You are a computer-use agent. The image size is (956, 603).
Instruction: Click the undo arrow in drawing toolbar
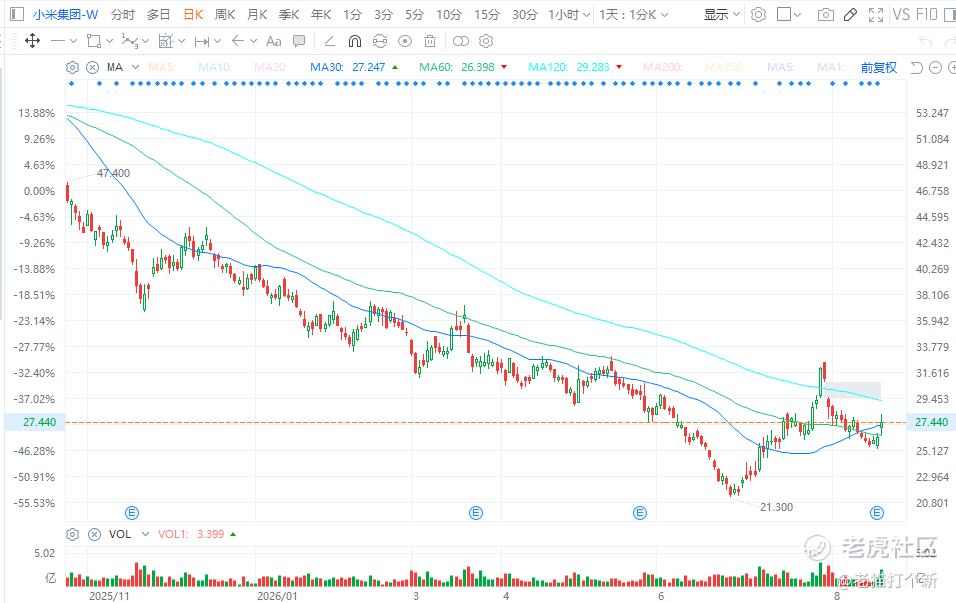[x=925, y=41]
